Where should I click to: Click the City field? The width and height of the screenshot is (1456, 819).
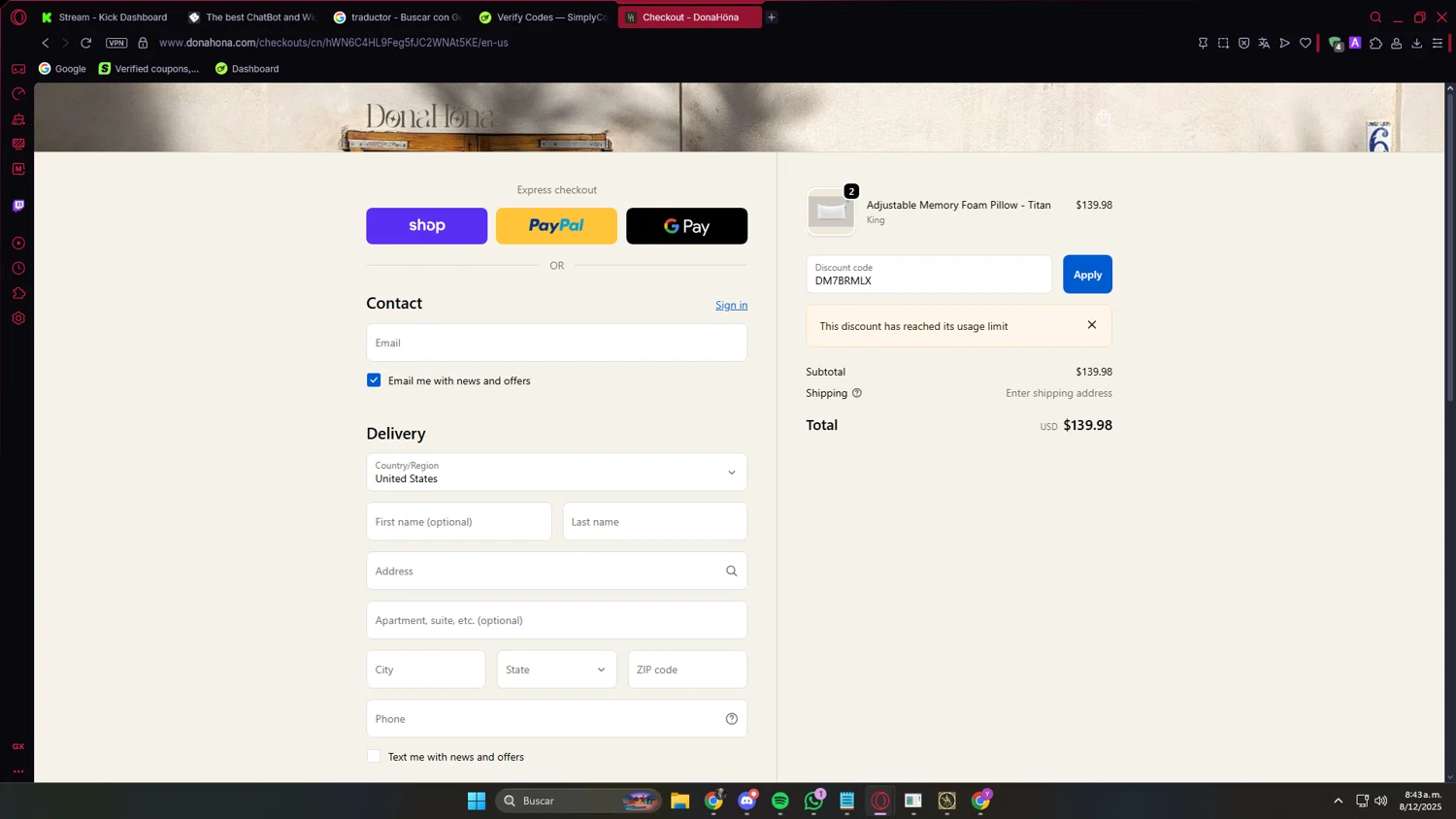click(x=426, y=670)
